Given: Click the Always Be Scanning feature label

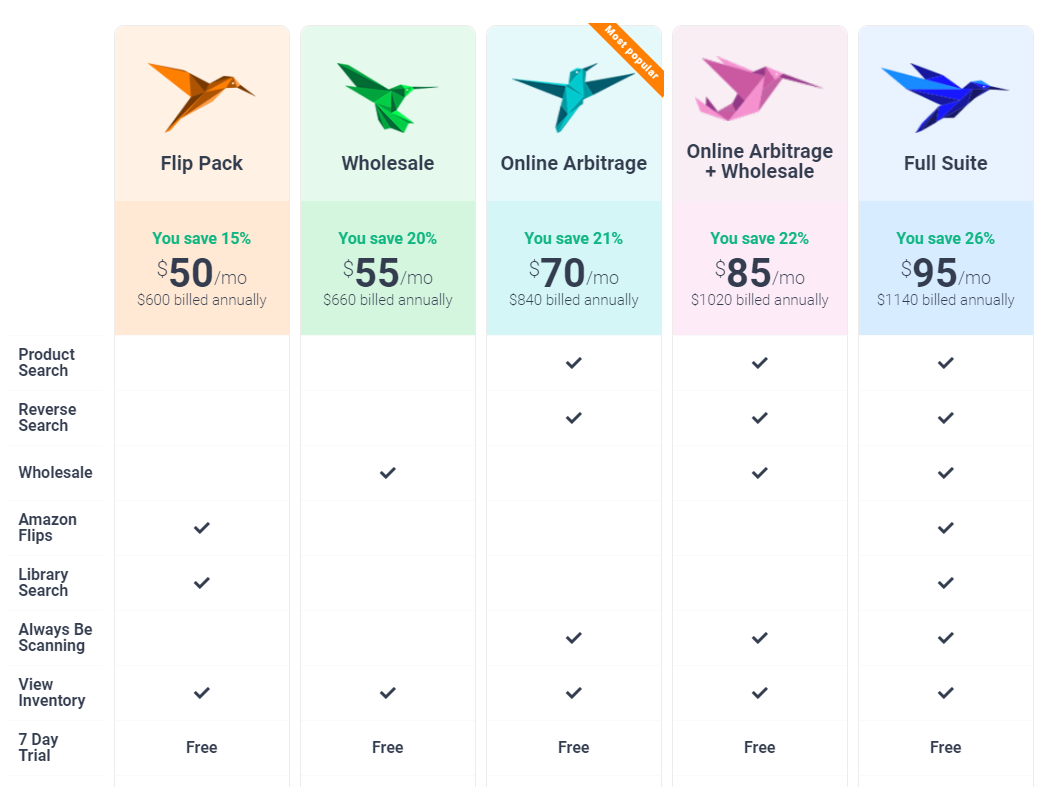Looking at the screenshot, I should (x=55, y=637).
